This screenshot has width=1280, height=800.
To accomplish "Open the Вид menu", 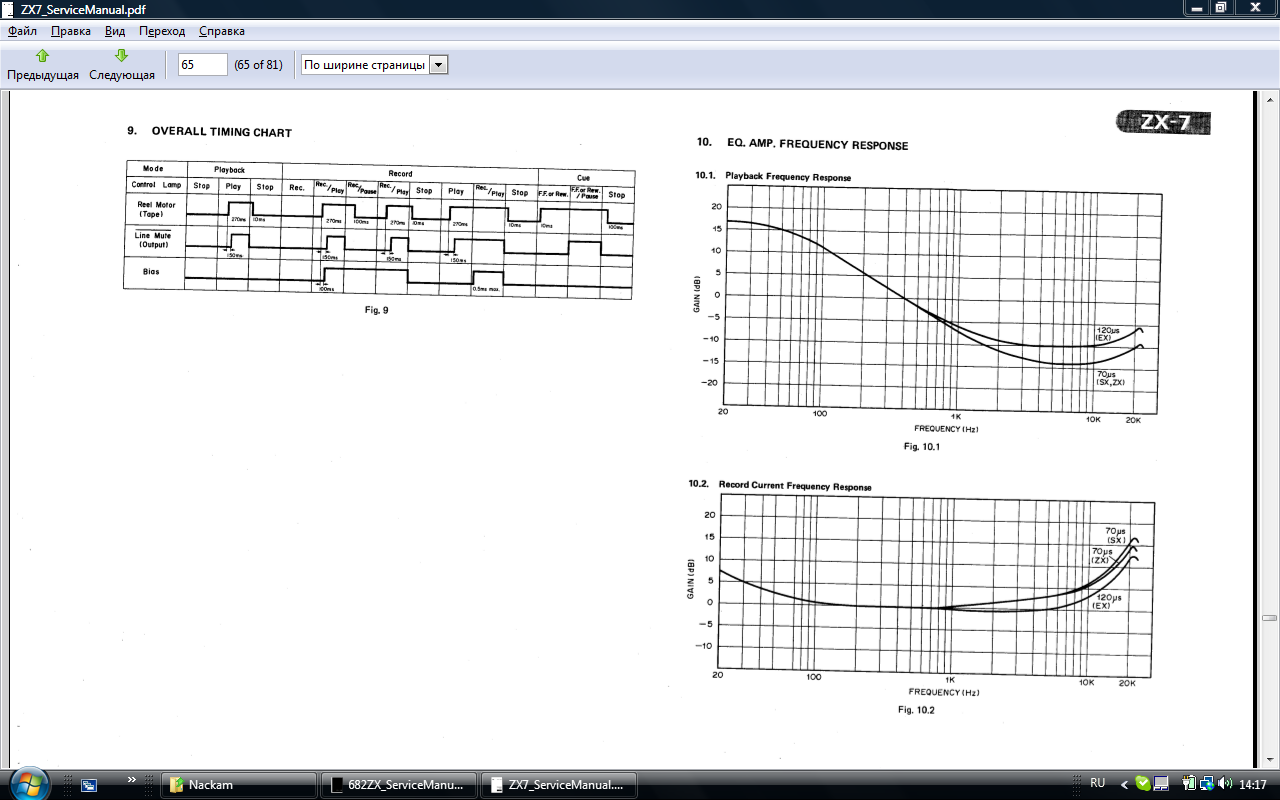I will (115, 31).
